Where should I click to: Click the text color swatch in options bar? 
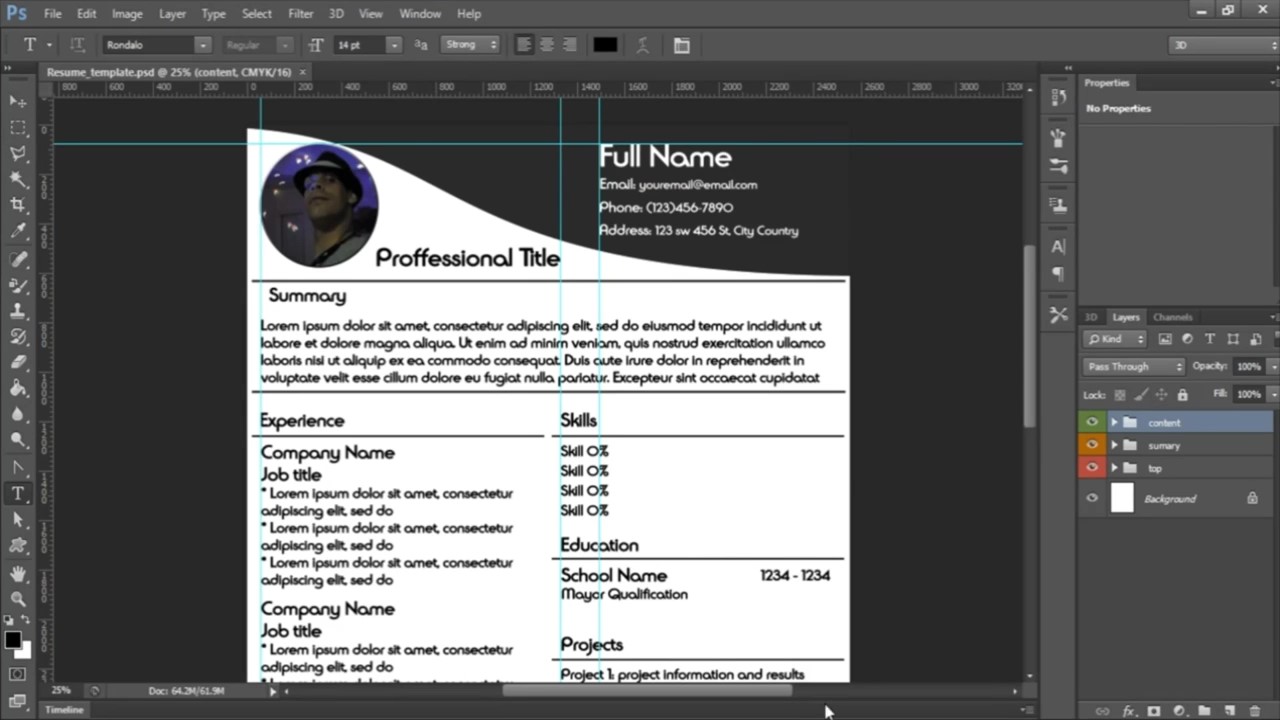pos(604,44)
